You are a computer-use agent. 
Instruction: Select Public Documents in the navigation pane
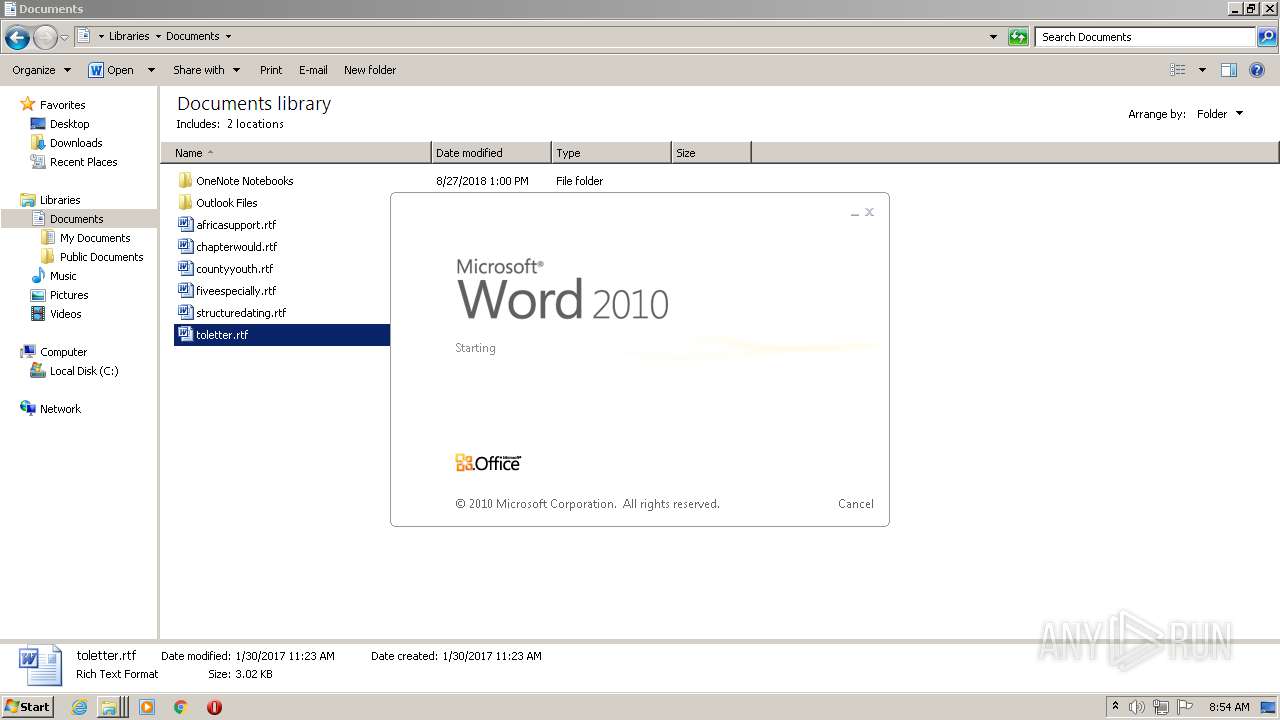click(x=101, y=257)
